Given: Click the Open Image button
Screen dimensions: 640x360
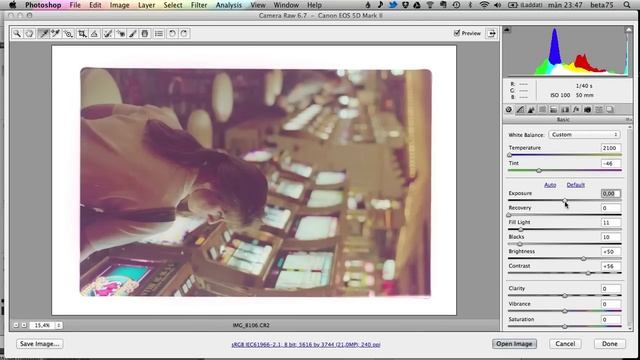Looking at the screenshot, I should click(514, 344).
